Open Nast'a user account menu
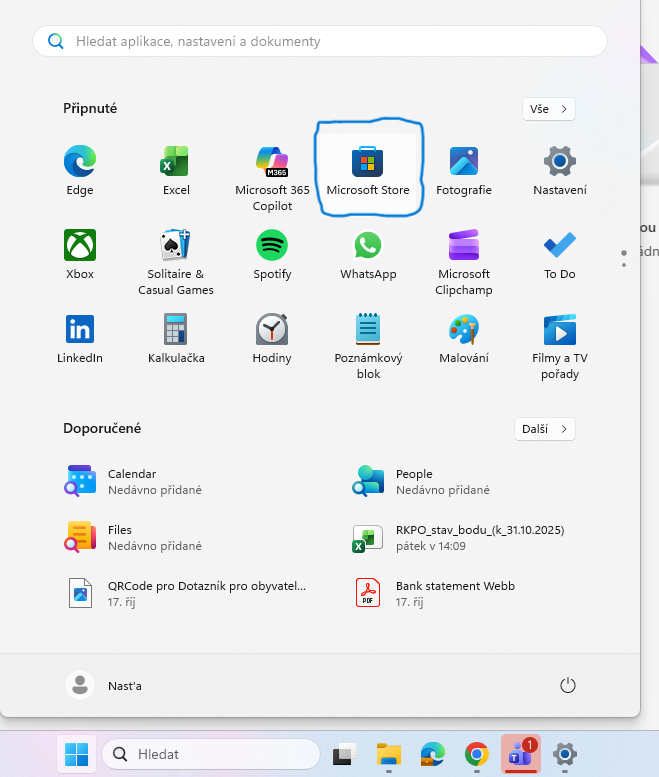Viewport: 659px width, 777px height. point(104,685)
